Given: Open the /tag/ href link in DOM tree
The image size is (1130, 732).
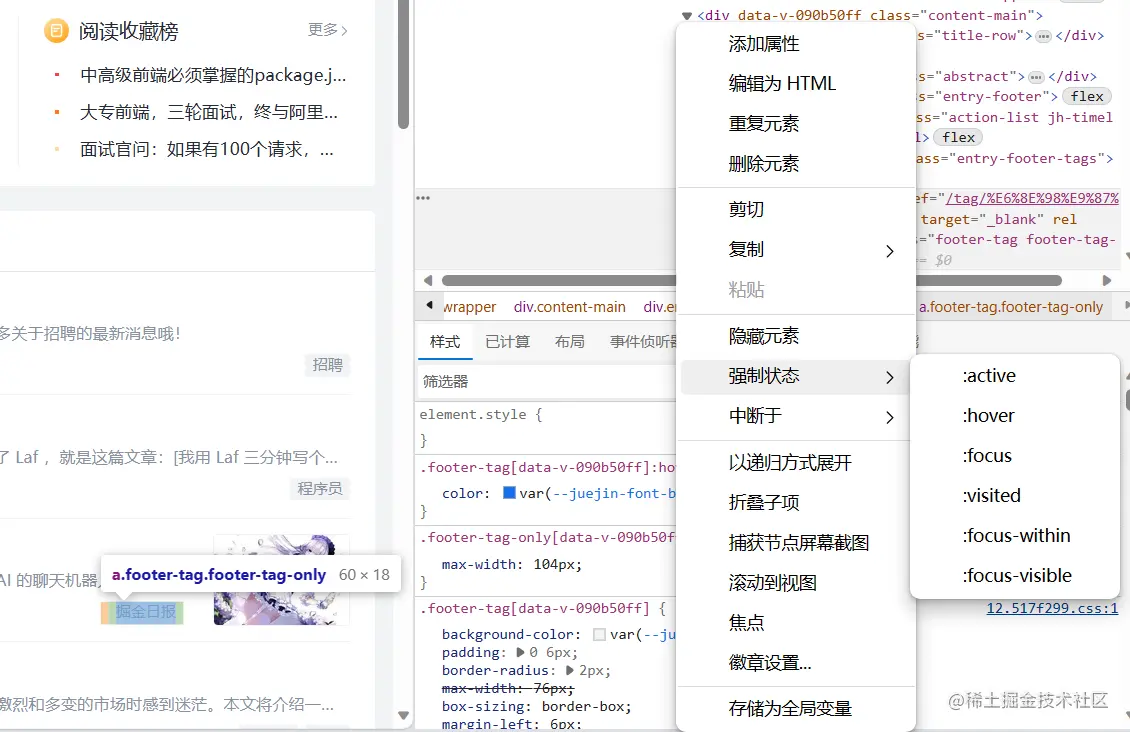Looking at the screenshot, I should coord(1032,198).
